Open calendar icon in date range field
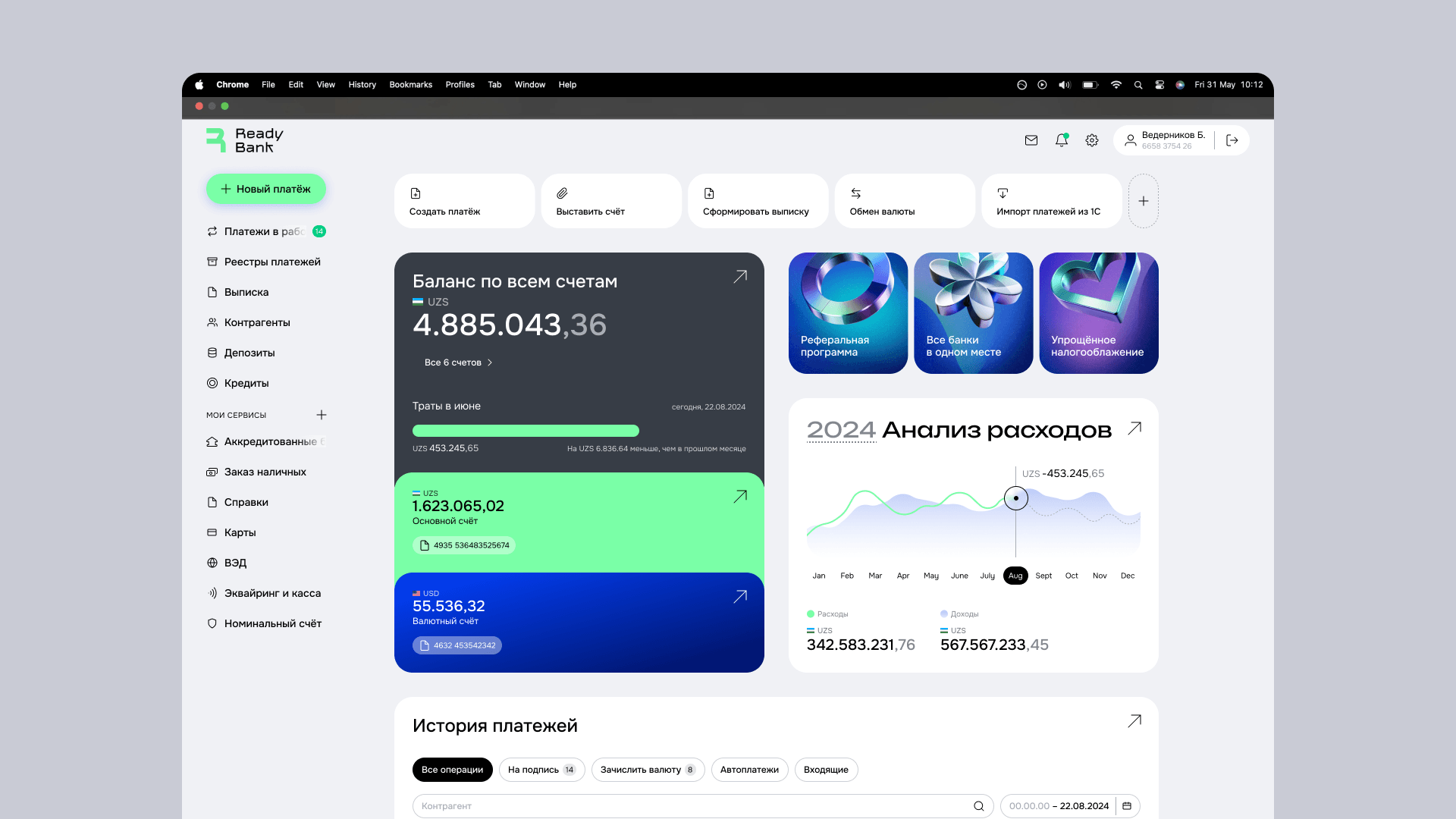 (x=1127, y=806)
